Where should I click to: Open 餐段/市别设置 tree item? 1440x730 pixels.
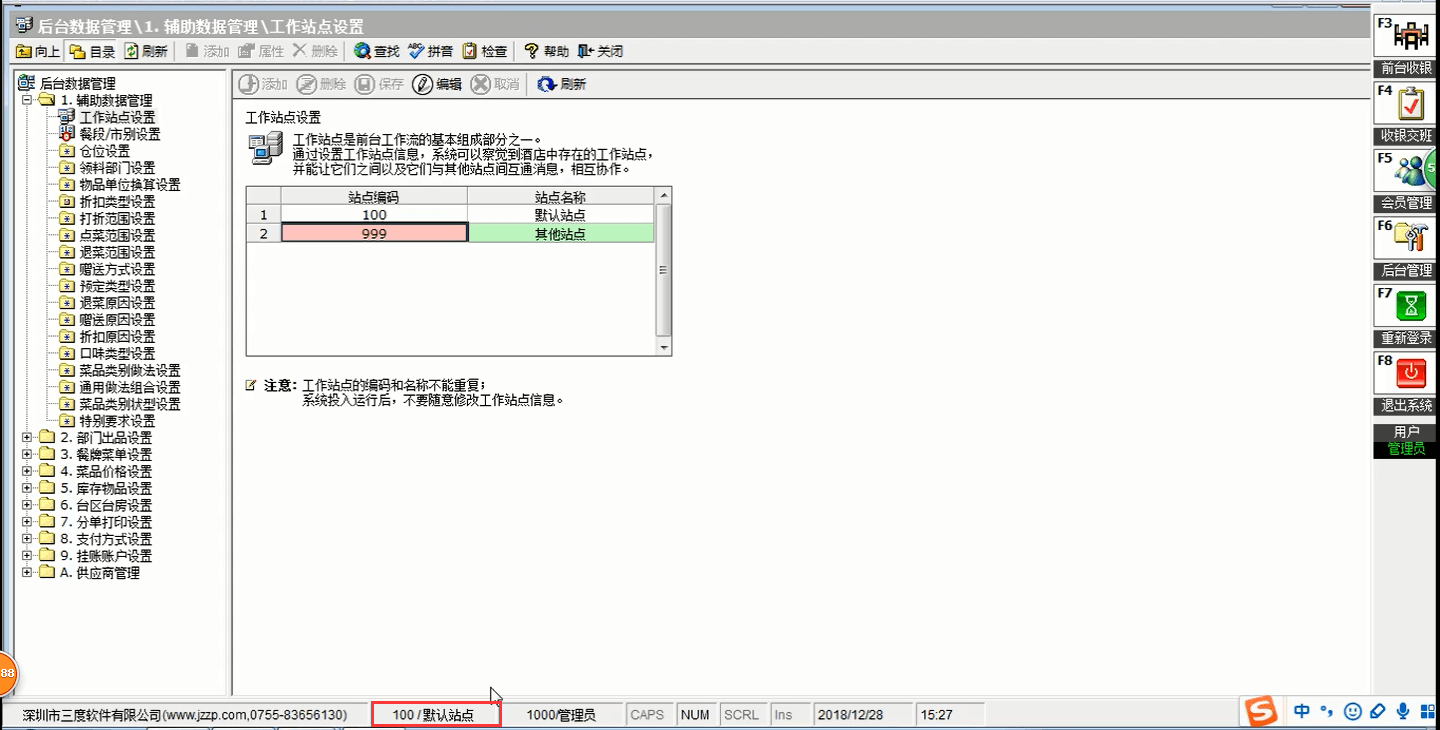(119, 134)
